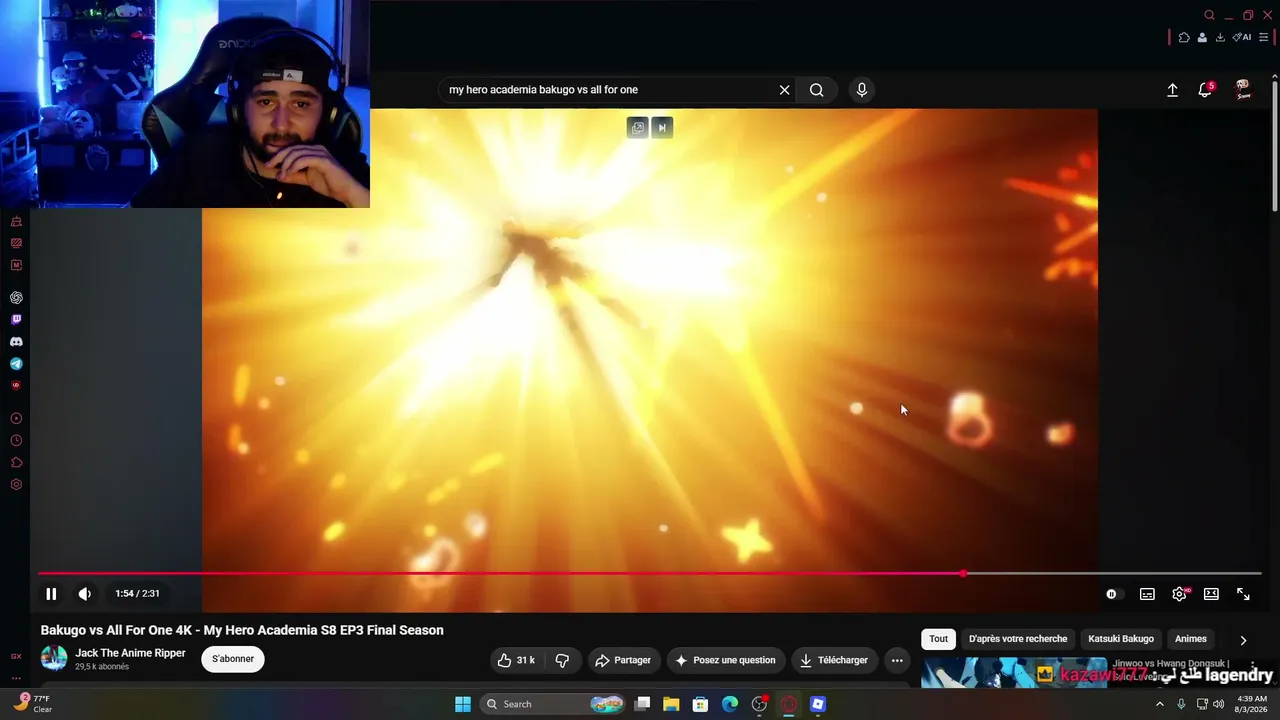Open the YouTube account avatar menu
Screen dimensions: 1280x720
tap(1243, 90)
